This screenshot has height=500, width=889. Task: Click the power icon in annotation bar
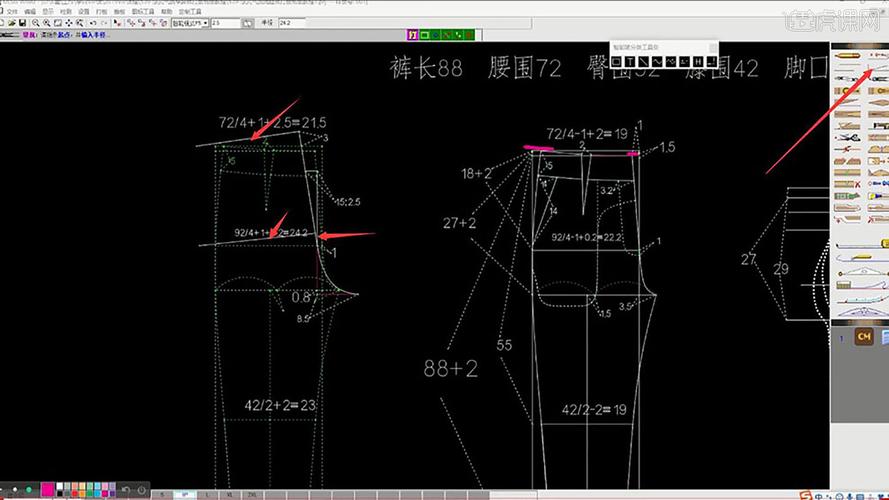pyautogui.click(x=142, y=490)
